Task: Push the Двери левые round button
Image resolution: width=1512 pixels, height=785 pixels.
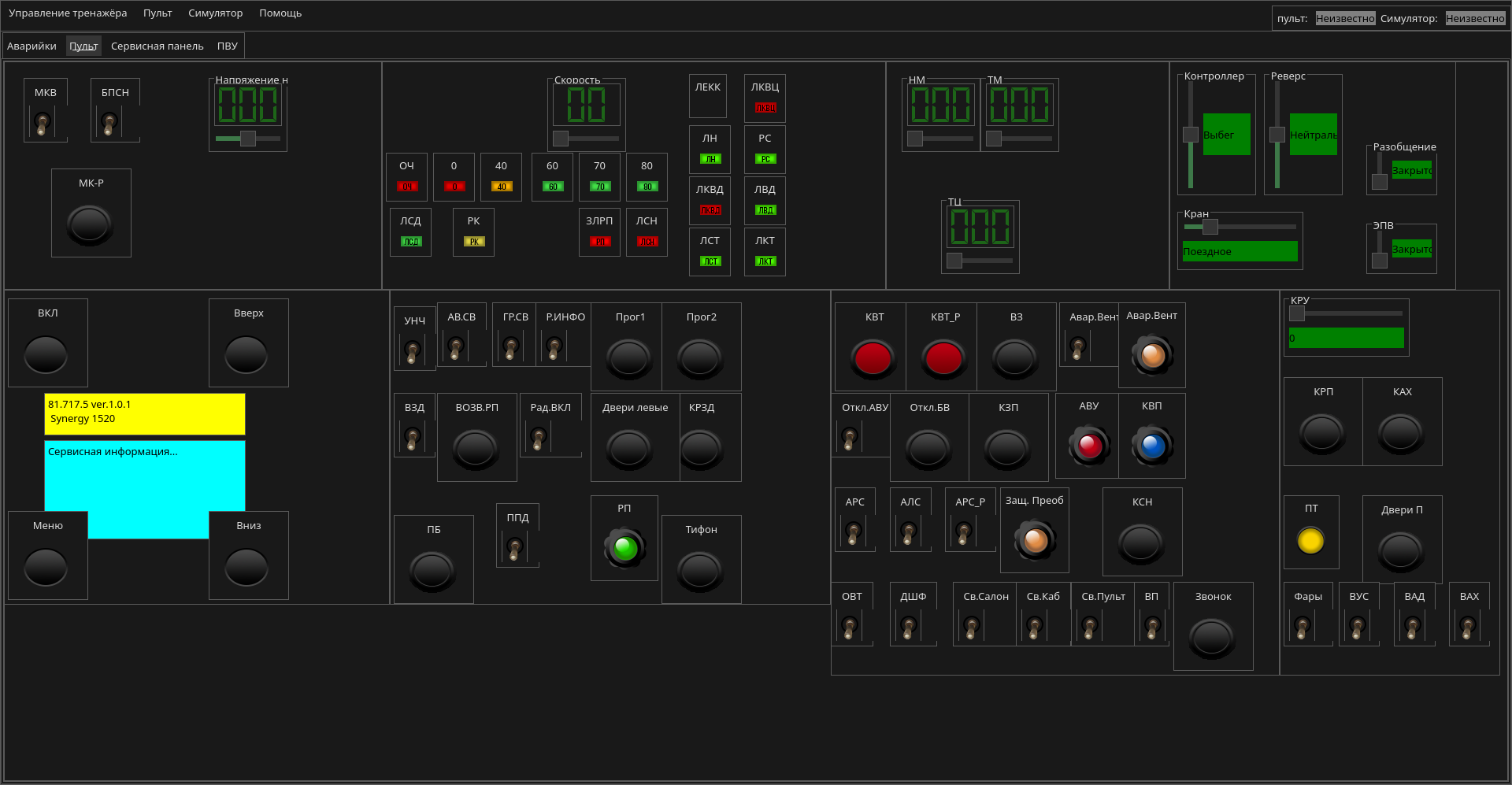Action: [x=628, y=450]
